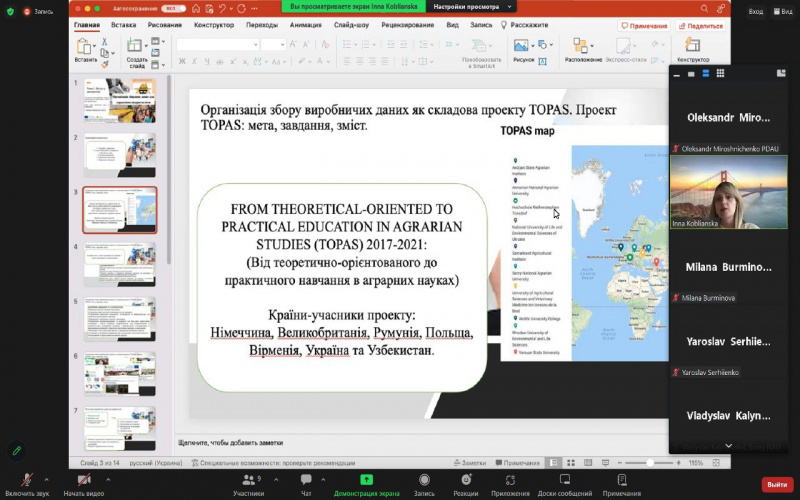Click the Вид view button at top right
Image resolution: width=800 pixels, height=500 pixels.
tap(783, 11)
